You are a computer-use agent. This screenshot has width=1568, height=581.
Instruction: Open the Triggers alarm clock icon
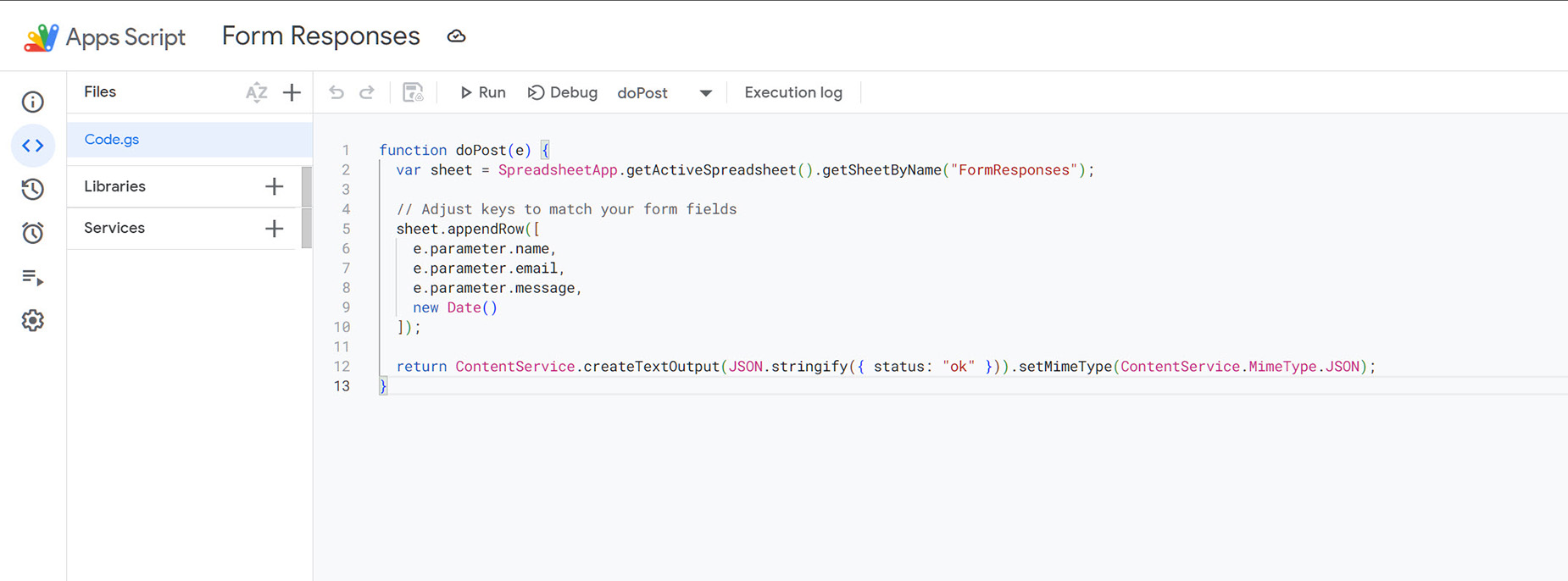(x=32, y=233)
